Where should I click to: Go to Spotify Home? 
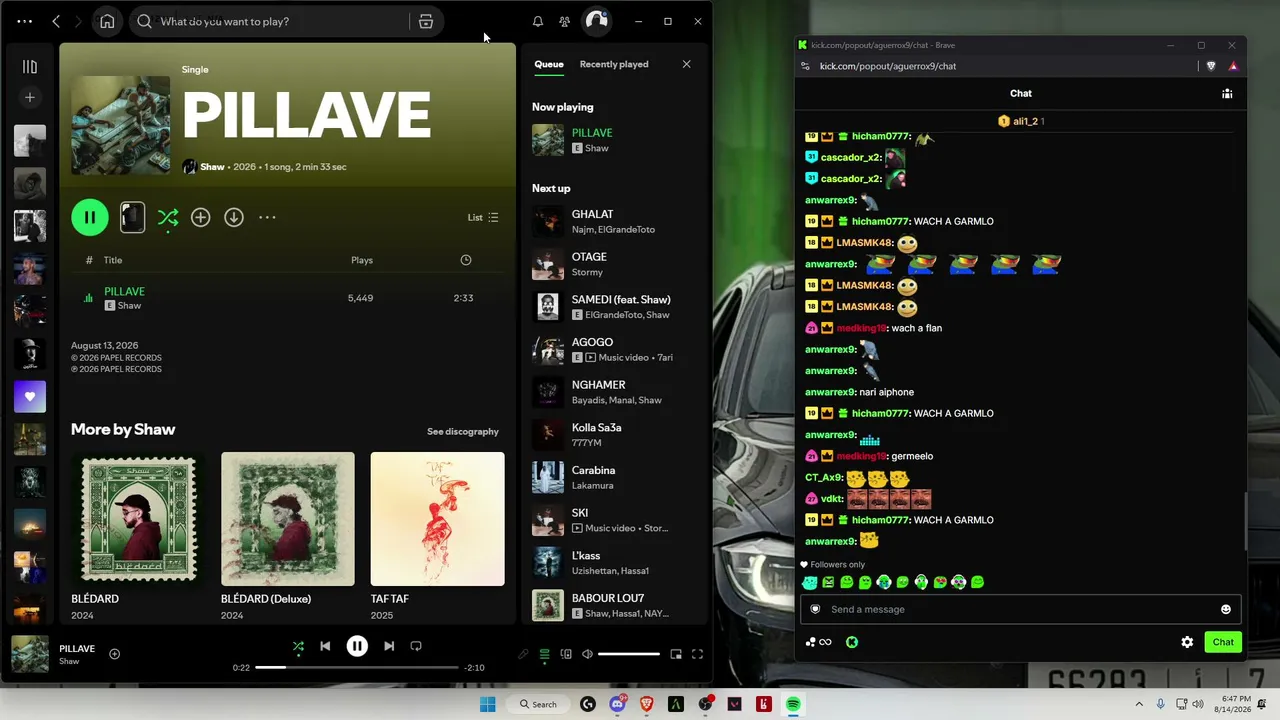click(x=107, y=21)
